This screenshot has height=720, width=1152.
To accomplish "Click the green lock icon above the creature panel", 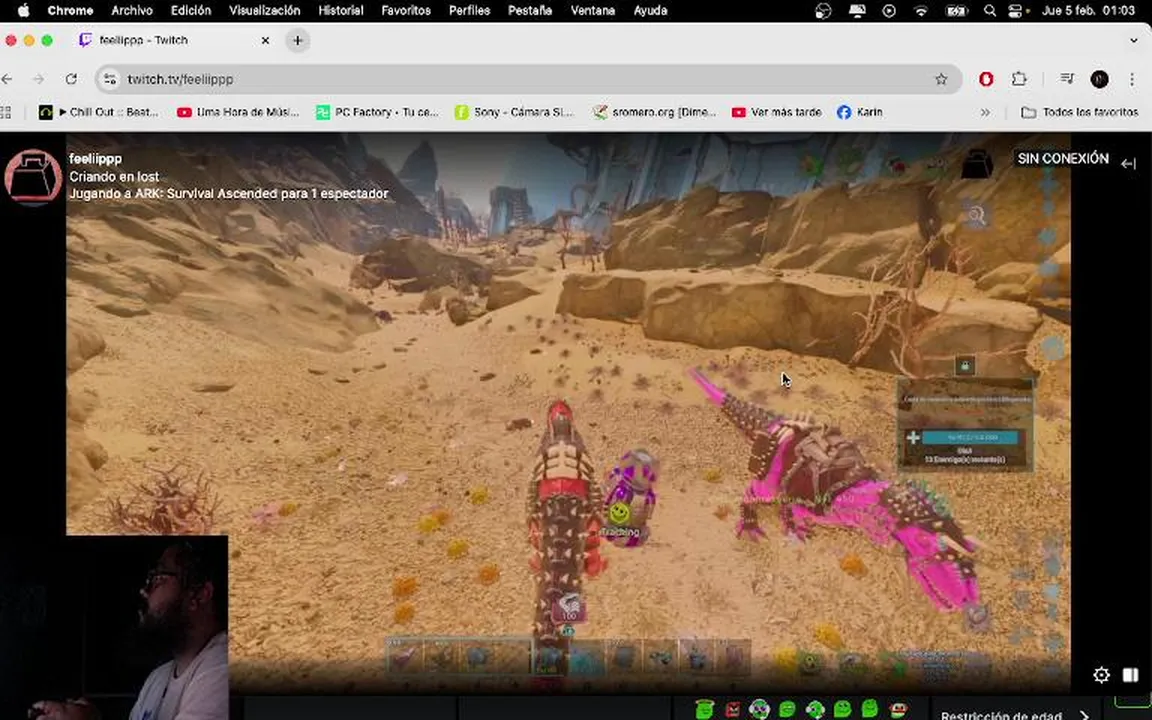I will click(965, 365).
